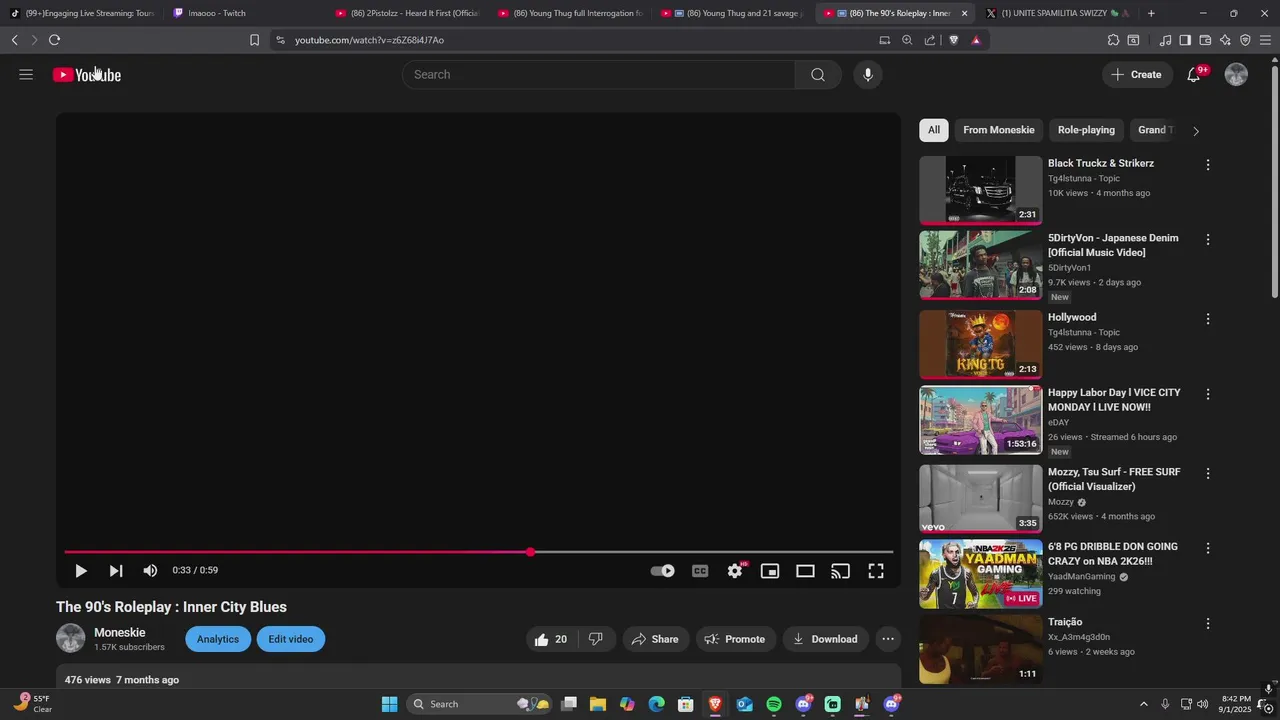This screenshot has height=720, width=1280.
Task: Skip to the next video
Action: (x=116, y=571)
